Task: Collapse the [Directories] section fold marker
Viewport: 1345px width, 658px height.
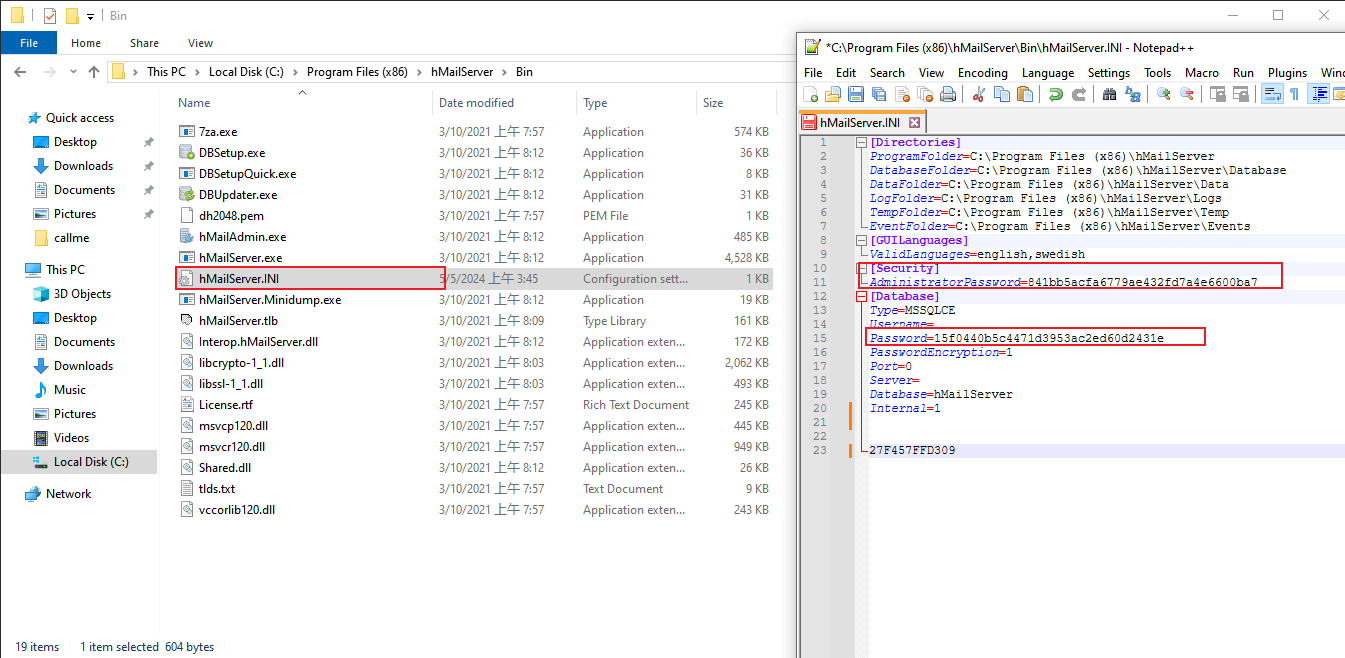Action: 862,143
